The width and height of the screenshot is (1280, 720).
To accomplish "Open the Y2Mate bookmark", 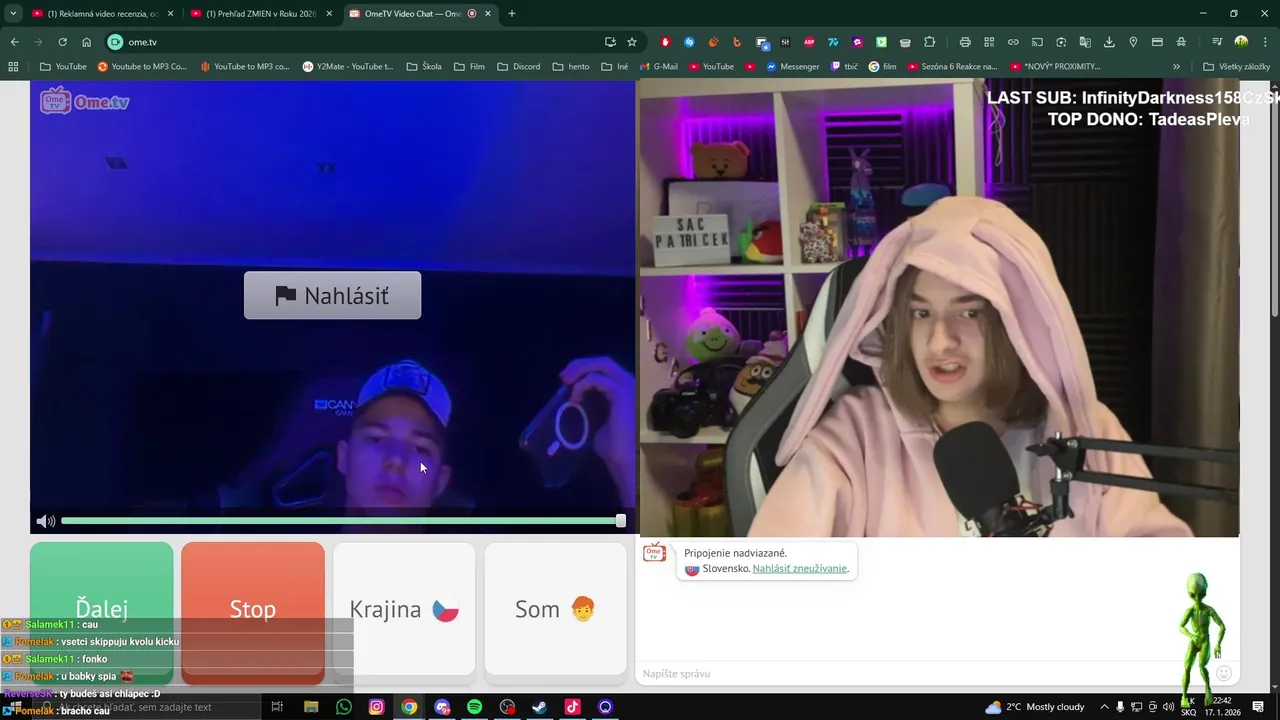I will point(347,67).
